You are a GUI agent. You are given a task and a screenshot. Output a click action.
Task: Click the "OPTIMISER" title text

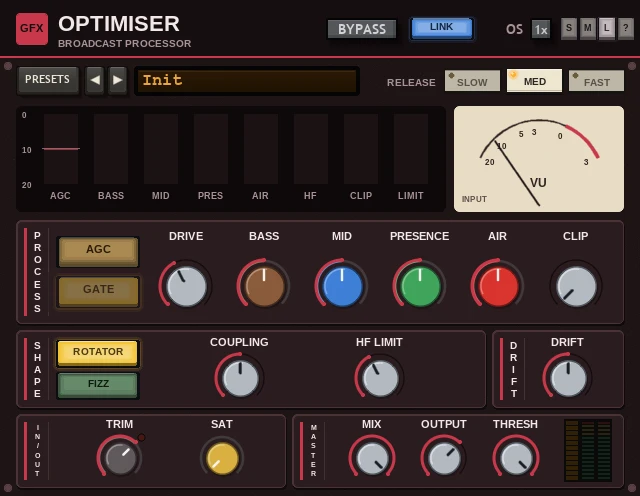click(119, 24)
